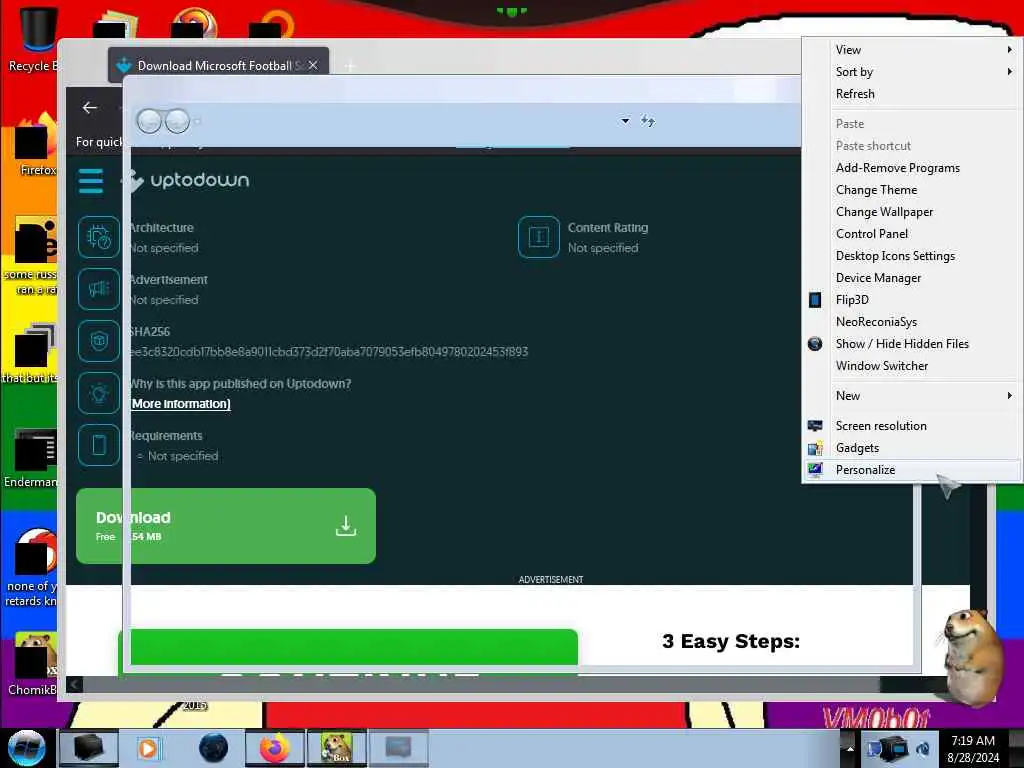Click the ChomikBox taskbar button

[x=337, y=748]
